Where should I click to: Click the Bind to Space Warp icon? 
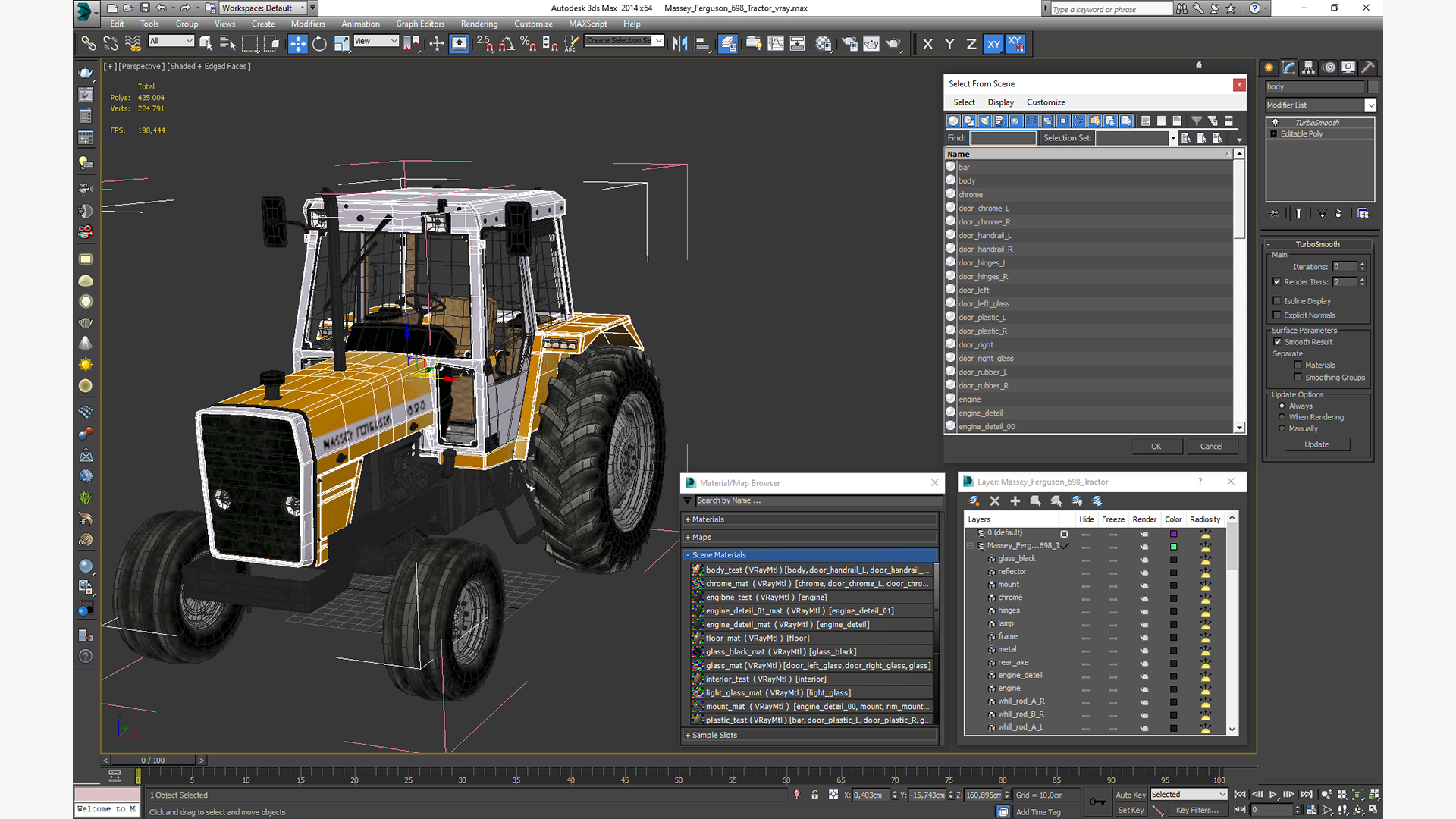pos(133,44)
